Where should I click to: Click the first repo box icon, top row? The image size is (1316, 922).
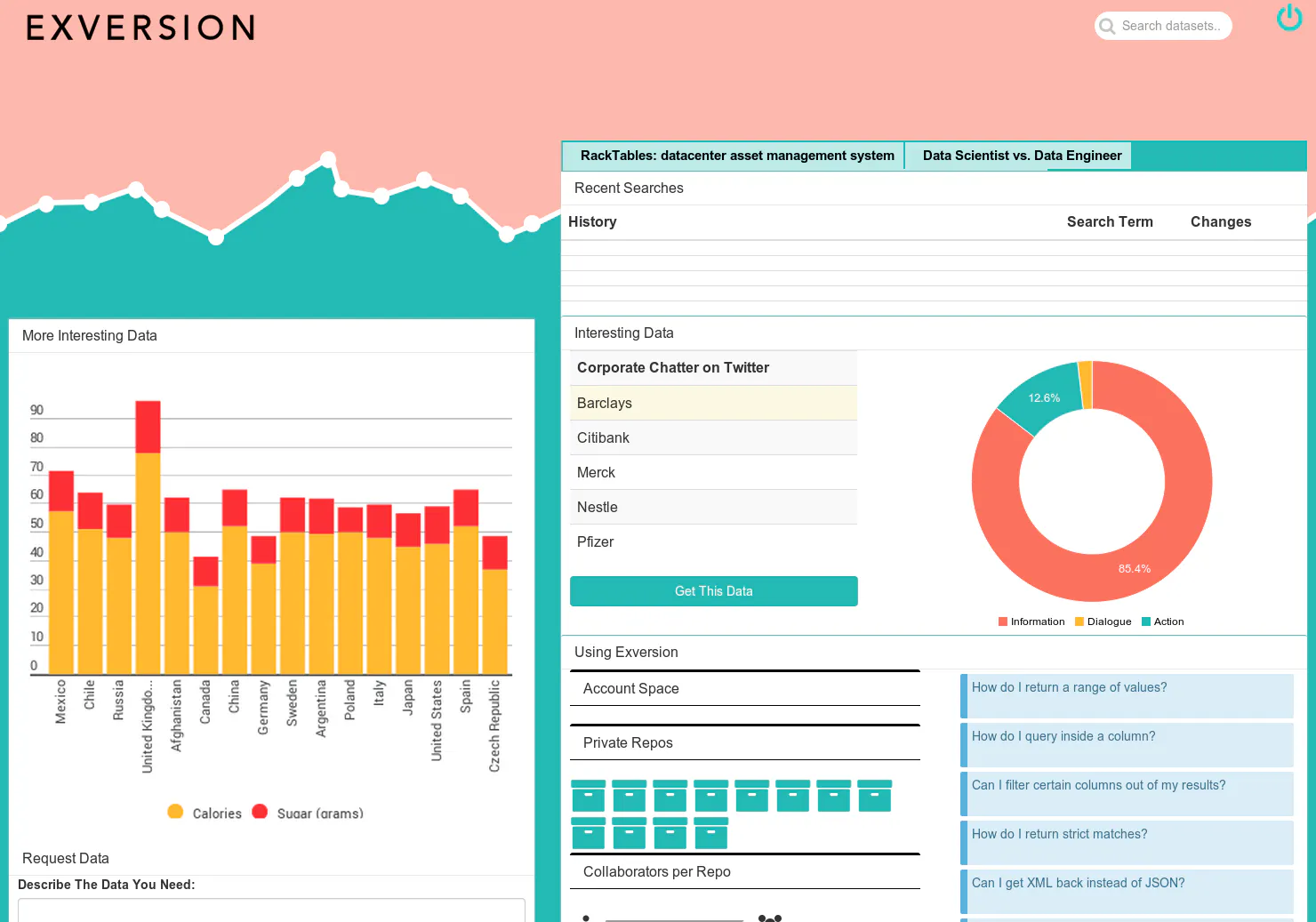589,796
